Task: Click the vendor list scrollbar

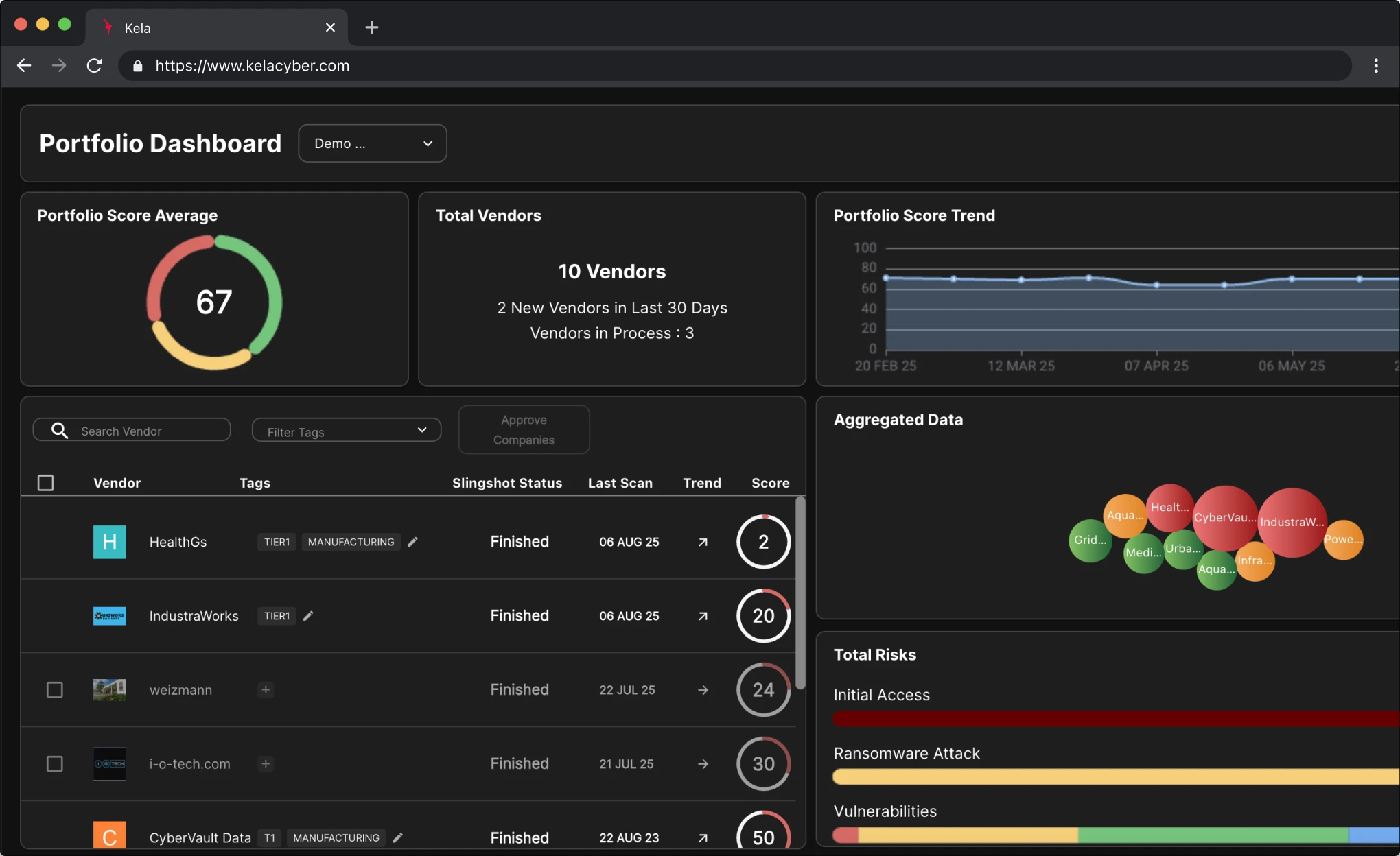Action: click(800, 593)
